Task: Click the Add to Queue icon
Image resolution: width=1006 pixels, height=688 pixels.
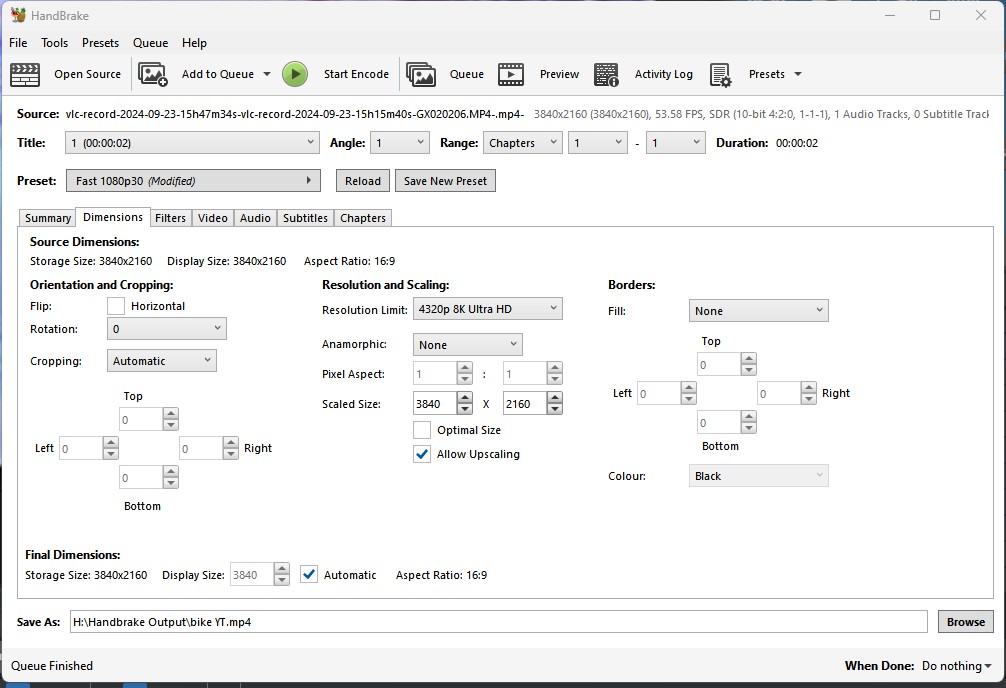Action: 153,74
